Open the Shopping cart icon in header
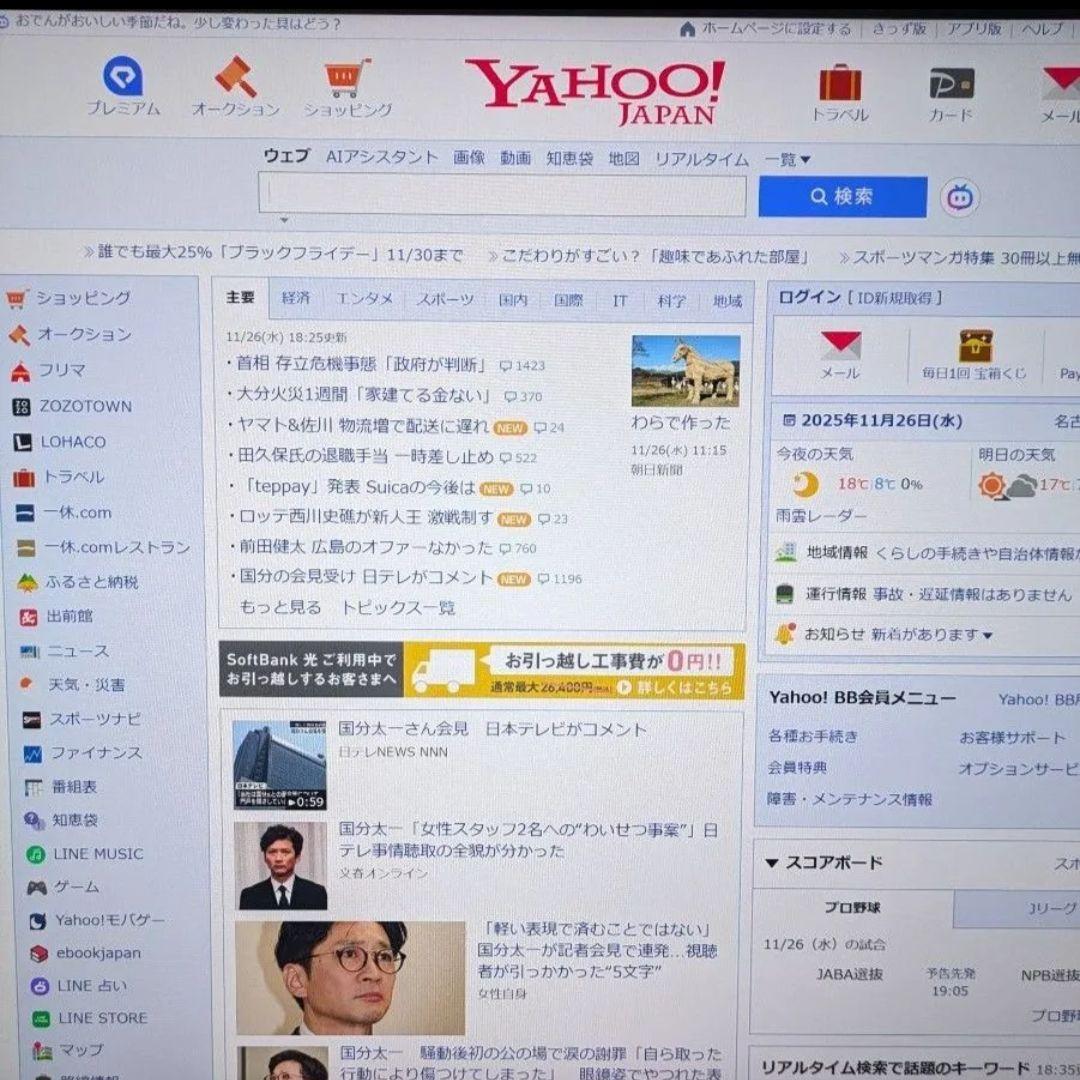Image resolution: width=1080 pixels, height=1080 pixels. pos(348,78)
